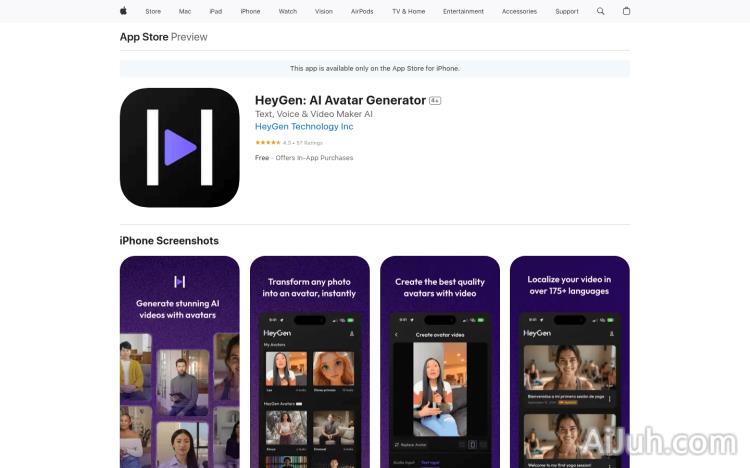The image size is (750, 468).
Task: Open the Generate stunning AI videos screenshot
Action: coord(179,362)
